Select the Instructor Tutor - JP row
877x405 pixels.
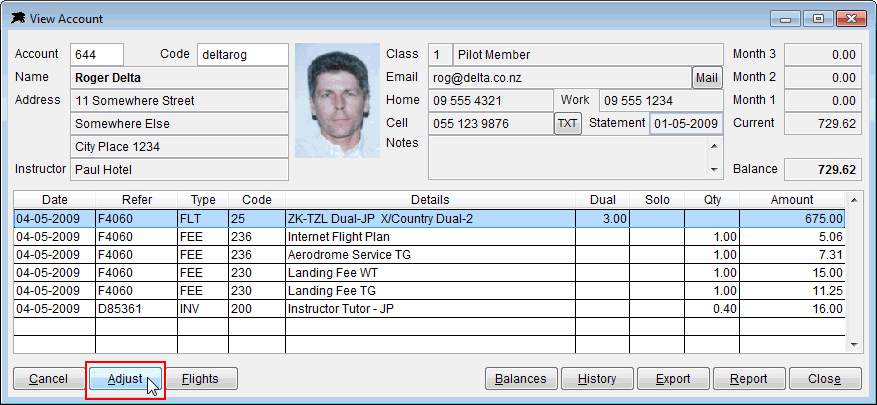pyautogui.click(x=429, y=308)
